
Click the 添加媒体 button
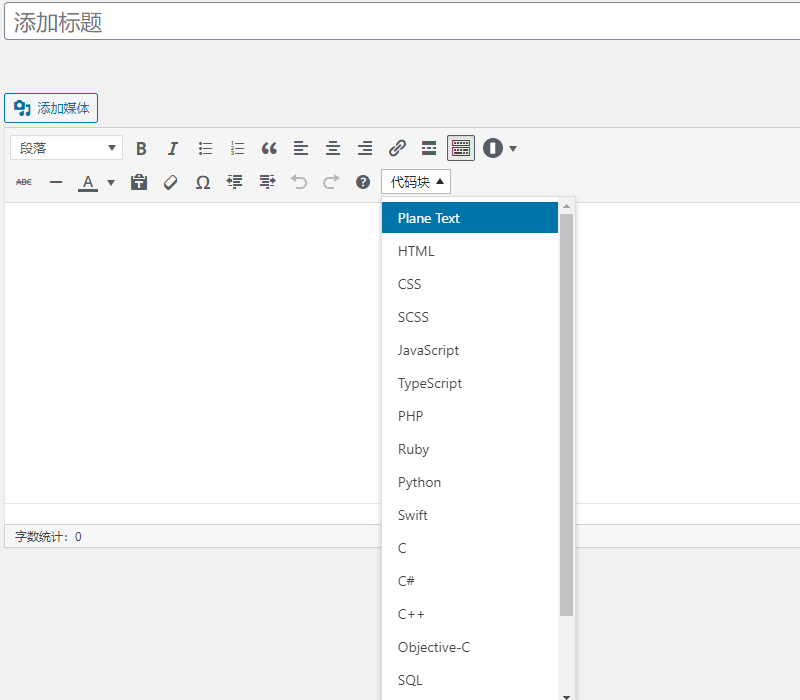[x=51, y=108]
